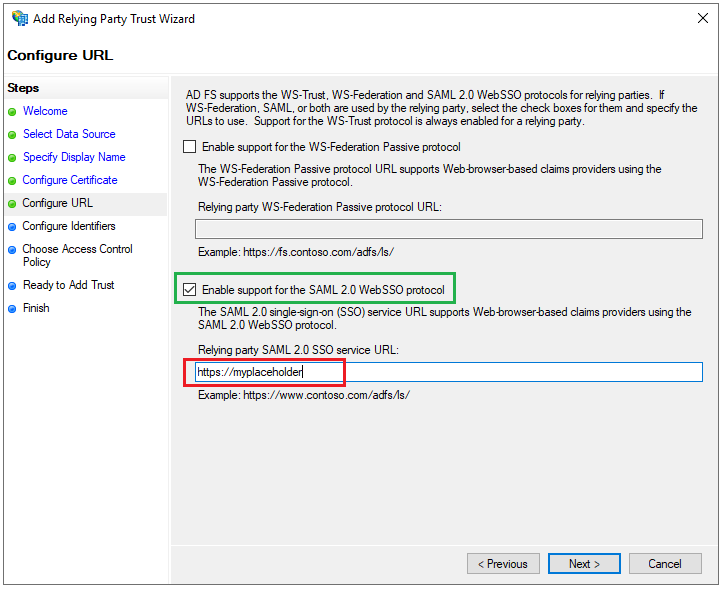The height and width of the screenshot is (589, 723).
Task: Click the blue bullet beside Choose Access Control Policy
Action: coord(12,250)
